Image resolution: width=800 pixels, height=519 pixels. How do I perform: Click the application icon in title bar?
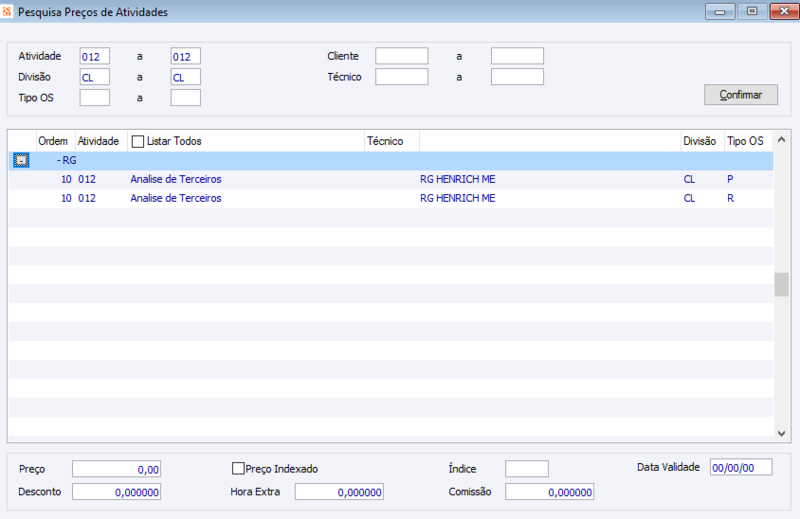[x=7, y=11]
